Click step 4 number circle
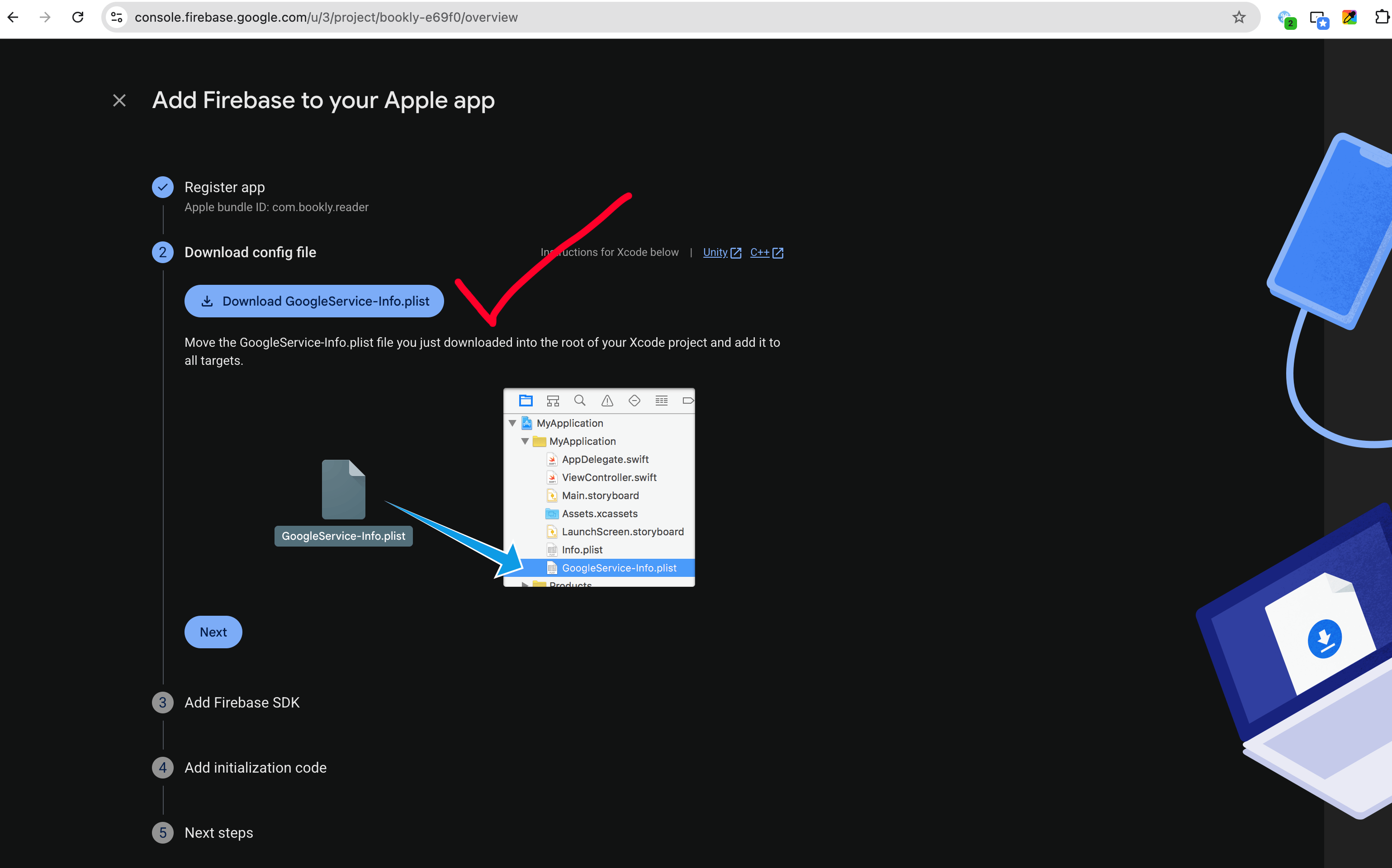 tap(162, 768)
